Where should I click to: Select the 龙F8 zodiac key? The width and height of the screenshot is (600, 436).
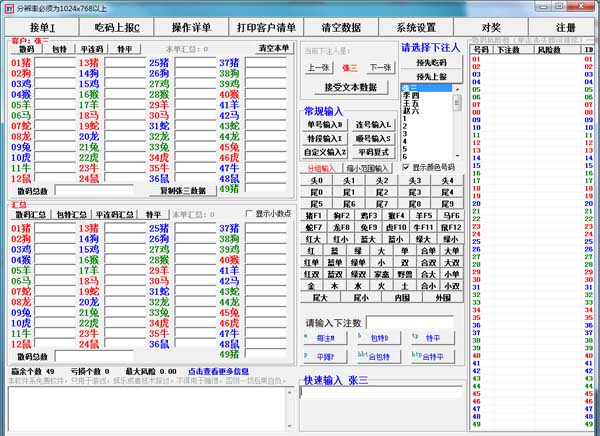point(341,227)
